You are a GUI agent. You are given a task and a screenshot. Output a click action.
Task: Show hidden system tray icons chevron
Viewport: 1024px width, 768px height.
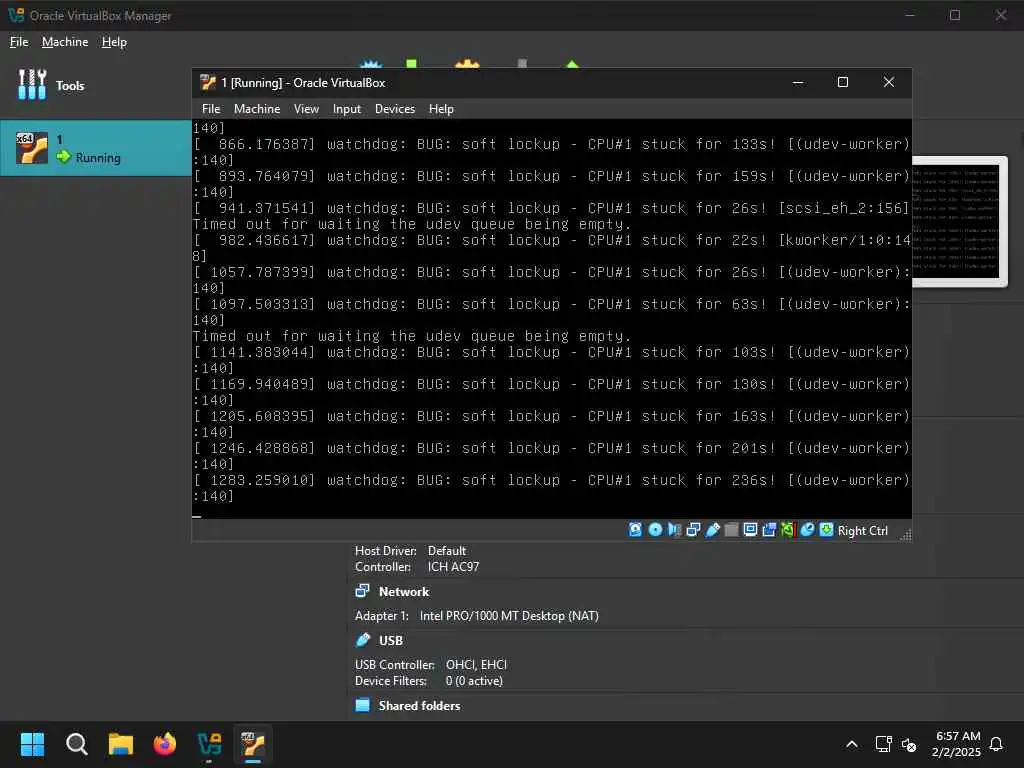852,744
